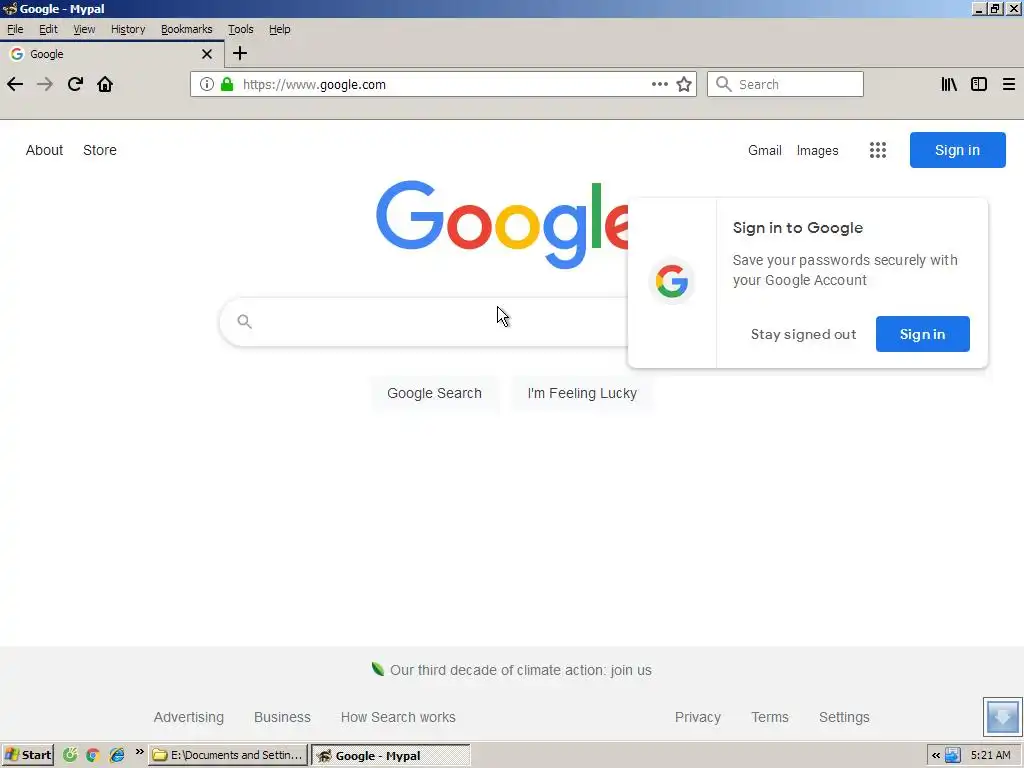Open the Privacy footer link
This screenshot has width=1024, height=768.
[697, 717]
